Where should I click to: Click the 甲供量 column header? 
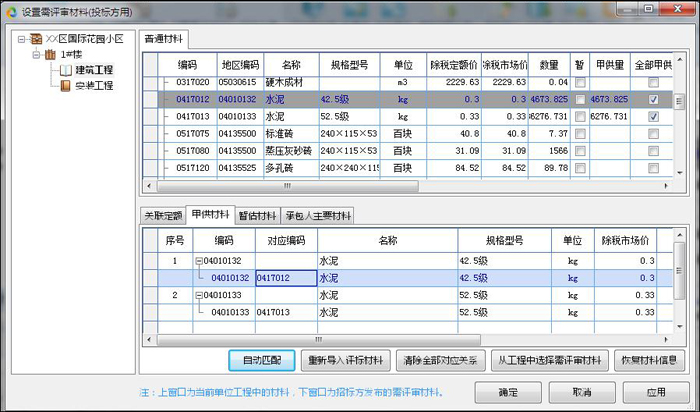click(609, 65)
